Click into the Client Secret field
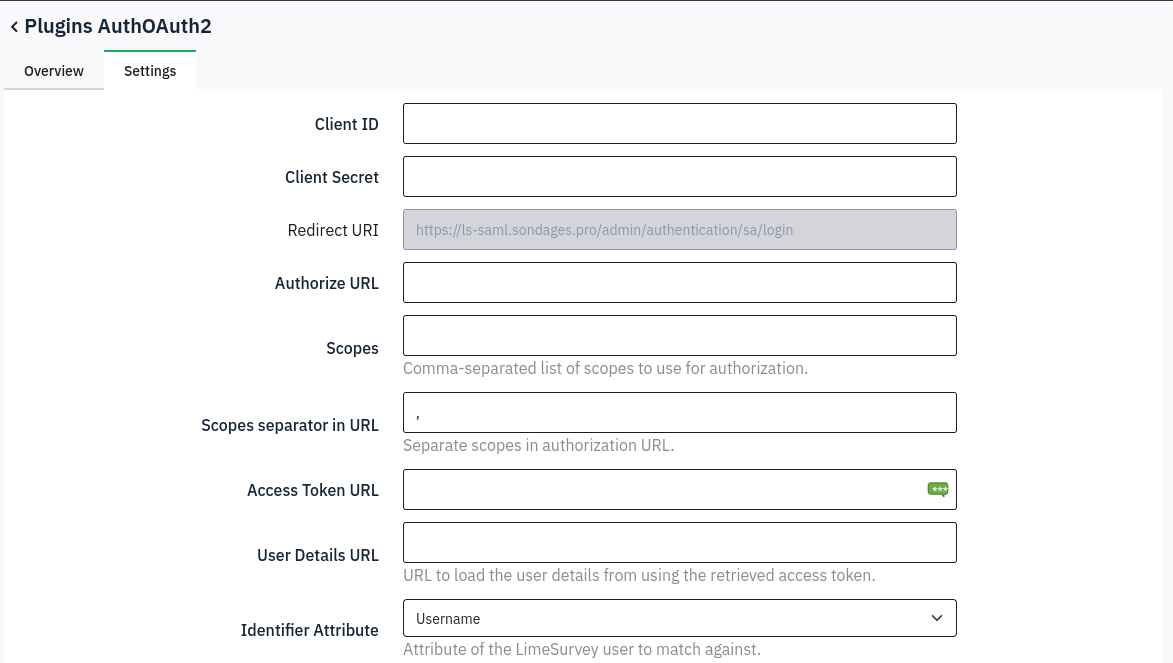Screen dimensions: 1173x663 coord(679,176)
